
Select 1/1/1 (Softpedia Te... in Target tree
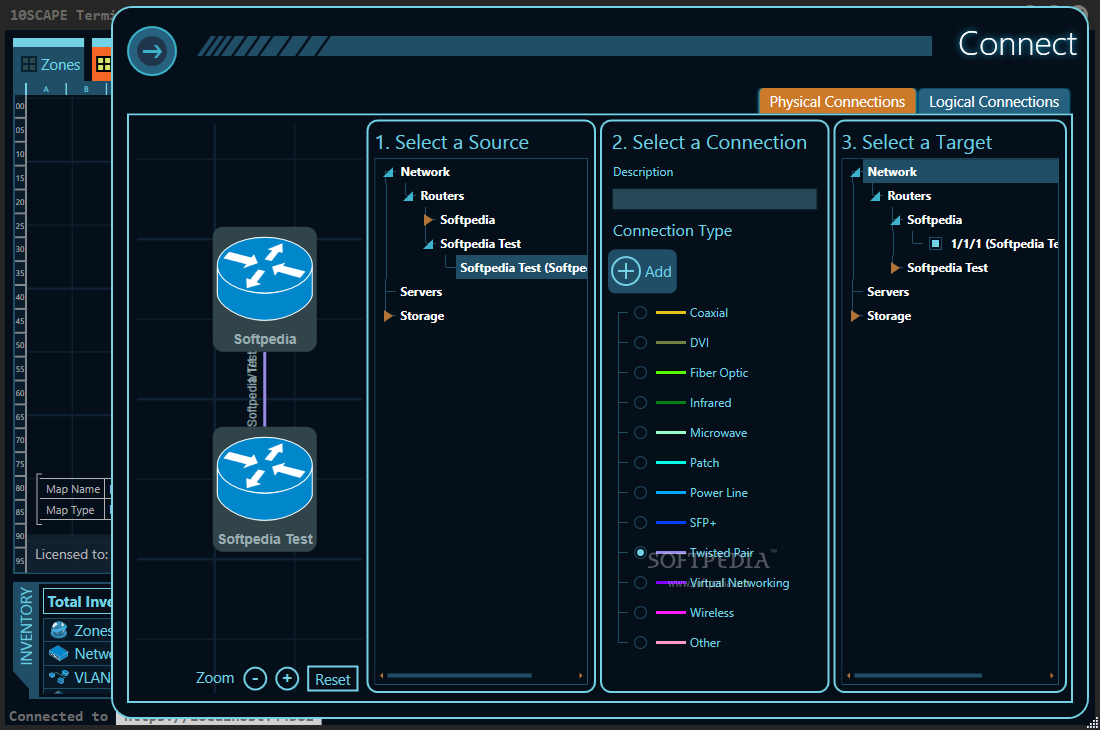click(x=1004, y=243)
